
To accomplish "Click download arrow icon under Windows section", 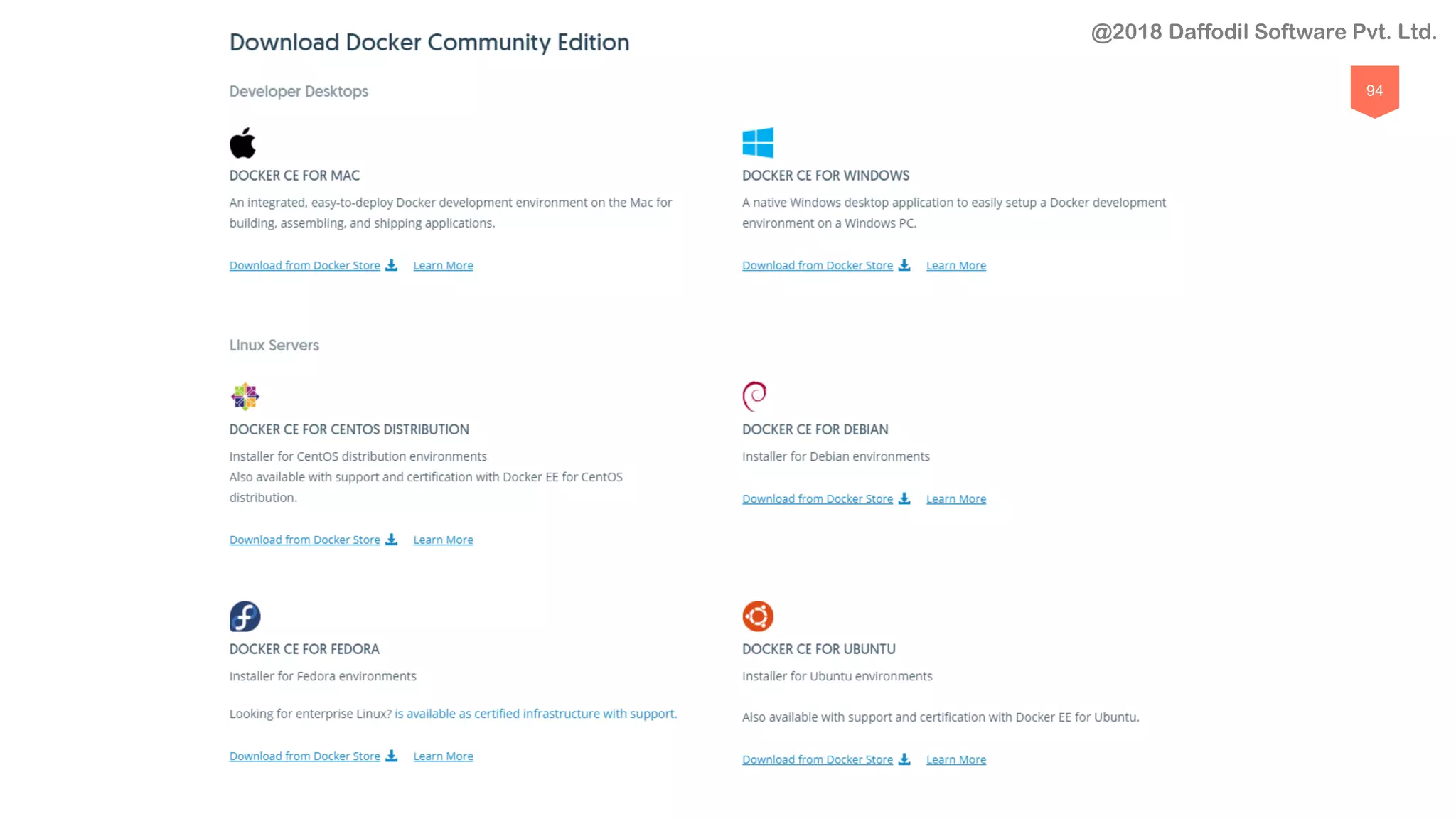I will tap(904, 265).
